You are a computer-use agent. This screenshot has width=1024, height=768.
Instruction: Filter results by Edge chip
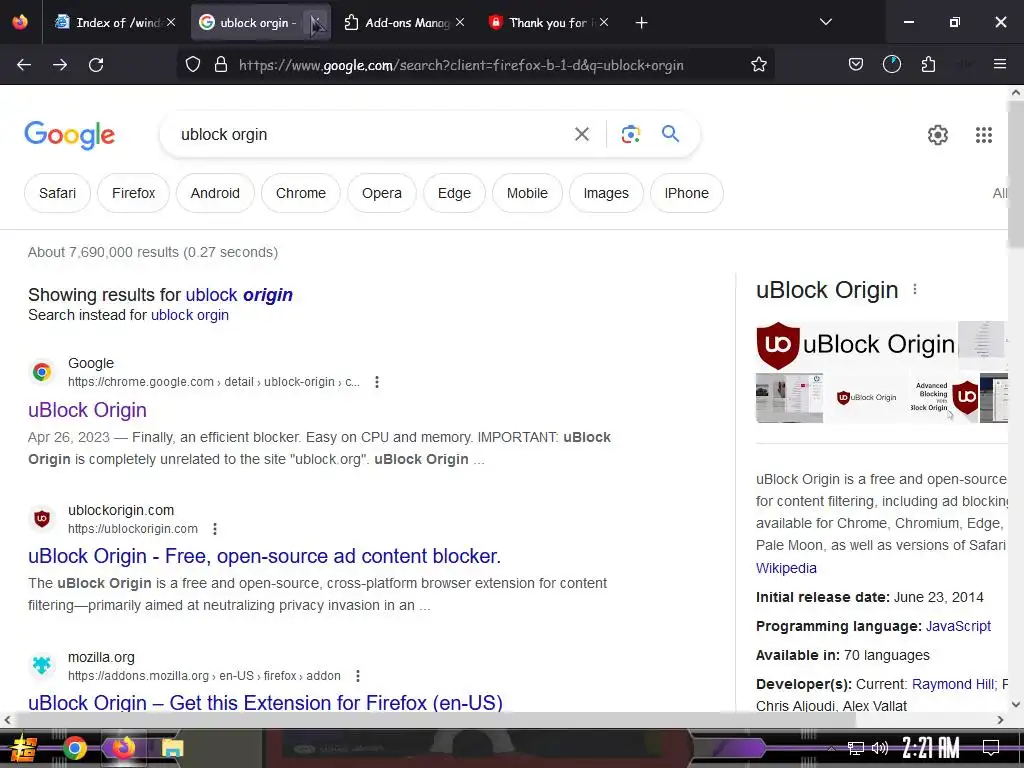pyautogui.click(x=454, y=193)
